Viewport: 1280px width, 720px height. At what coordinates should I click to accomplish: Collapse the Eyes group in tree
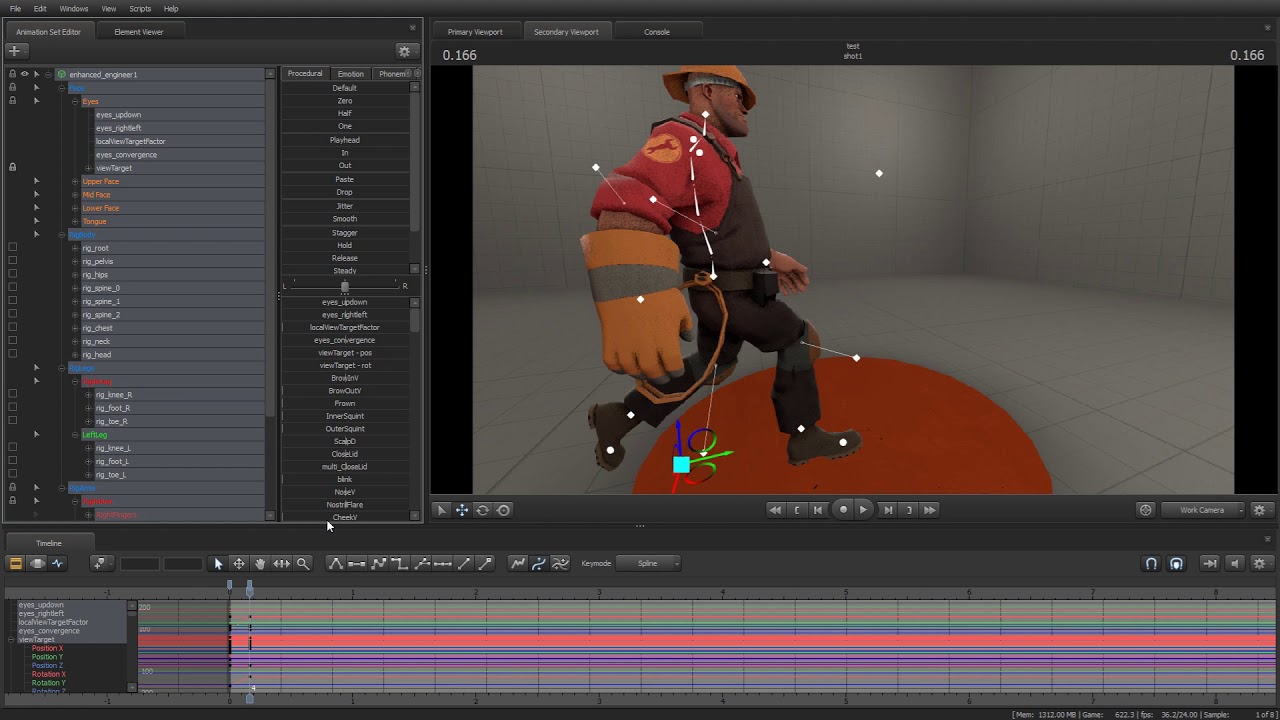[x=75, y=101]
